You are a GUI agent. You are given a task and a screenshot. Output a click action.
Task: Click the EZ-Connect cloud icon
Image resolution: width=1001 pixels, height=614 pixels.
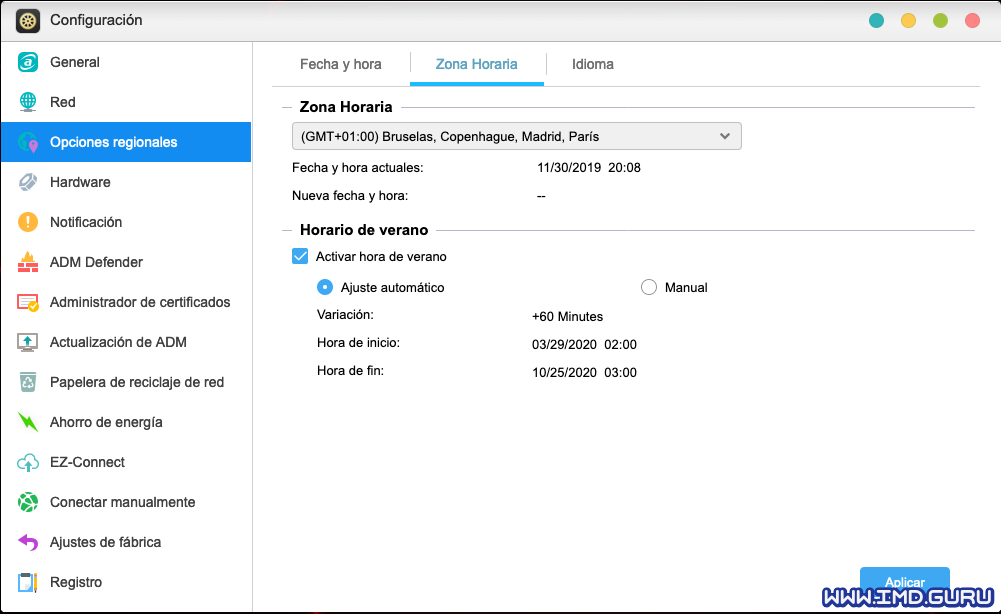(28, 462)
